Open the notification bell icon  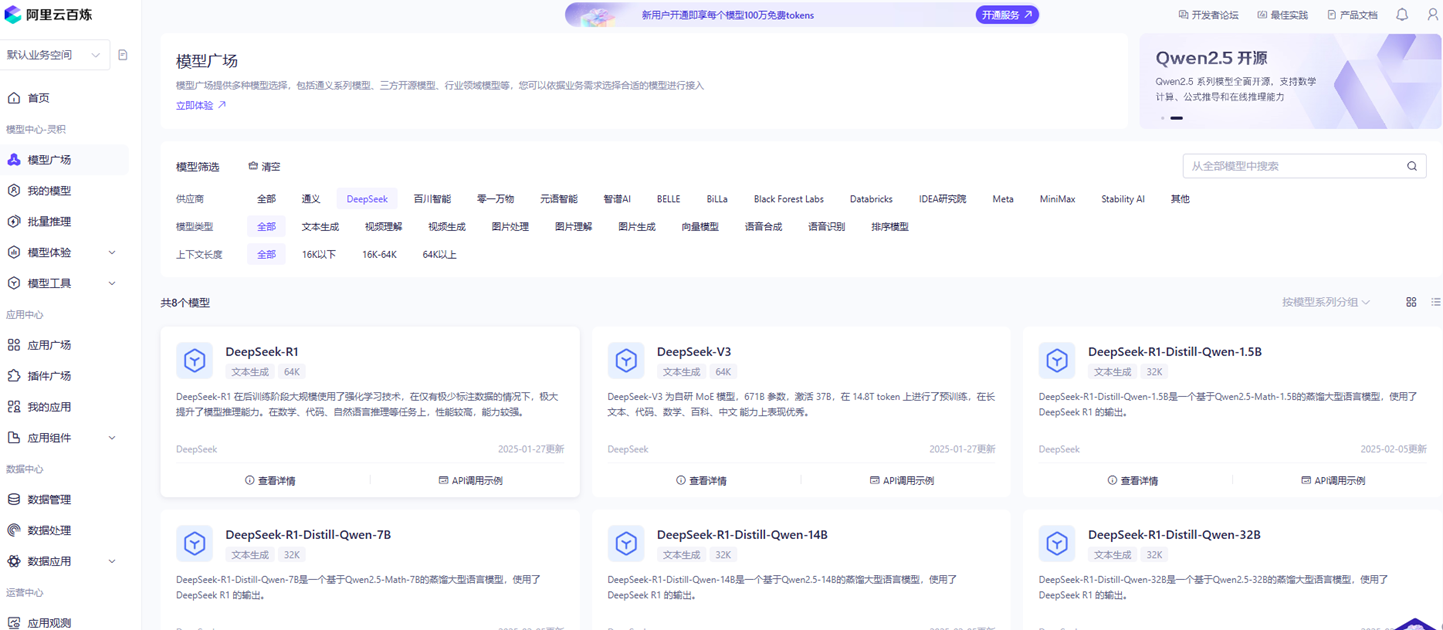click(1402, 15)
